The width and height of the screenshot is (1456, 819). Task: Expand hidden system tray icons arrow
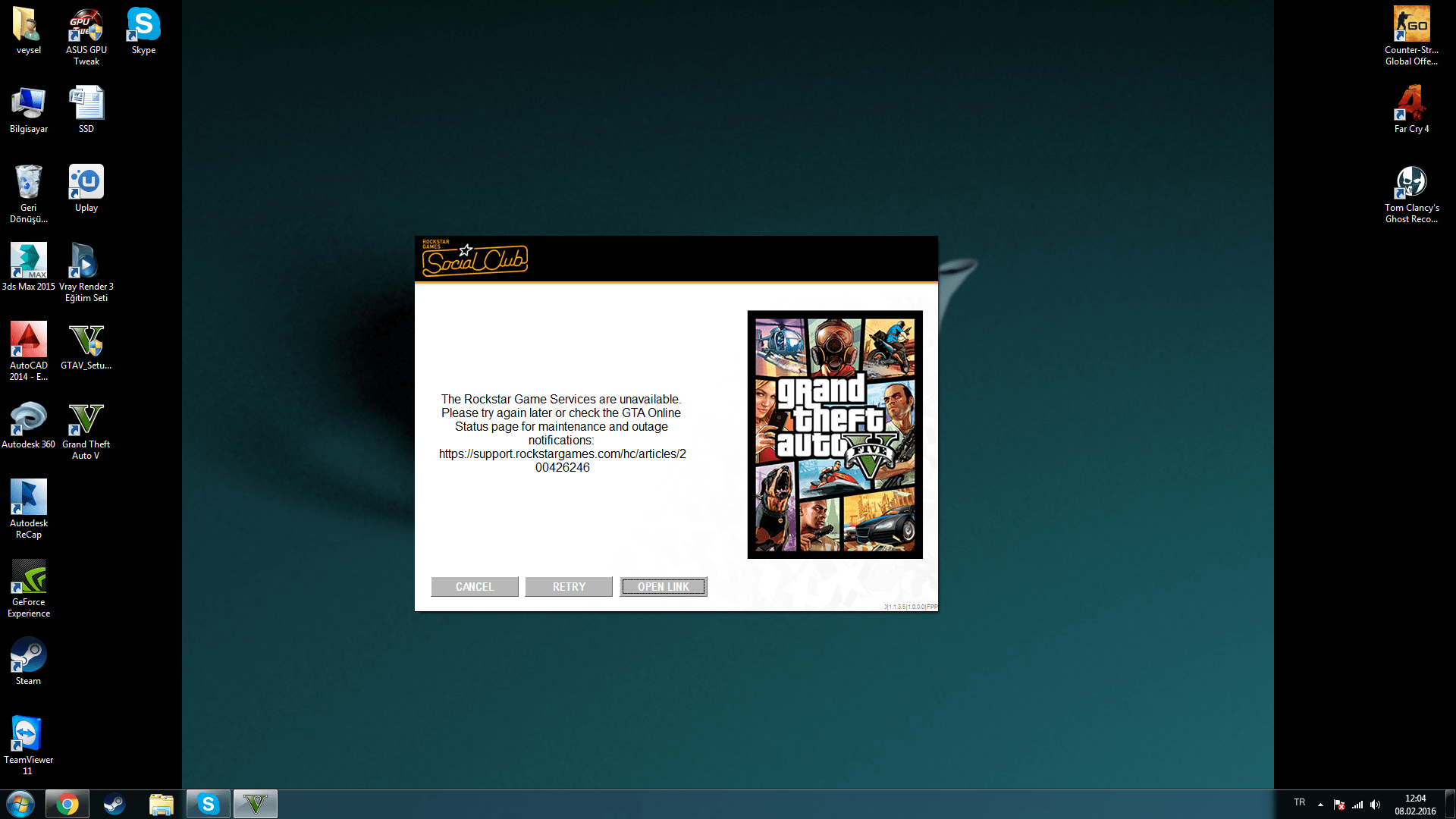pyautogui.click(x=1320, y=805)
